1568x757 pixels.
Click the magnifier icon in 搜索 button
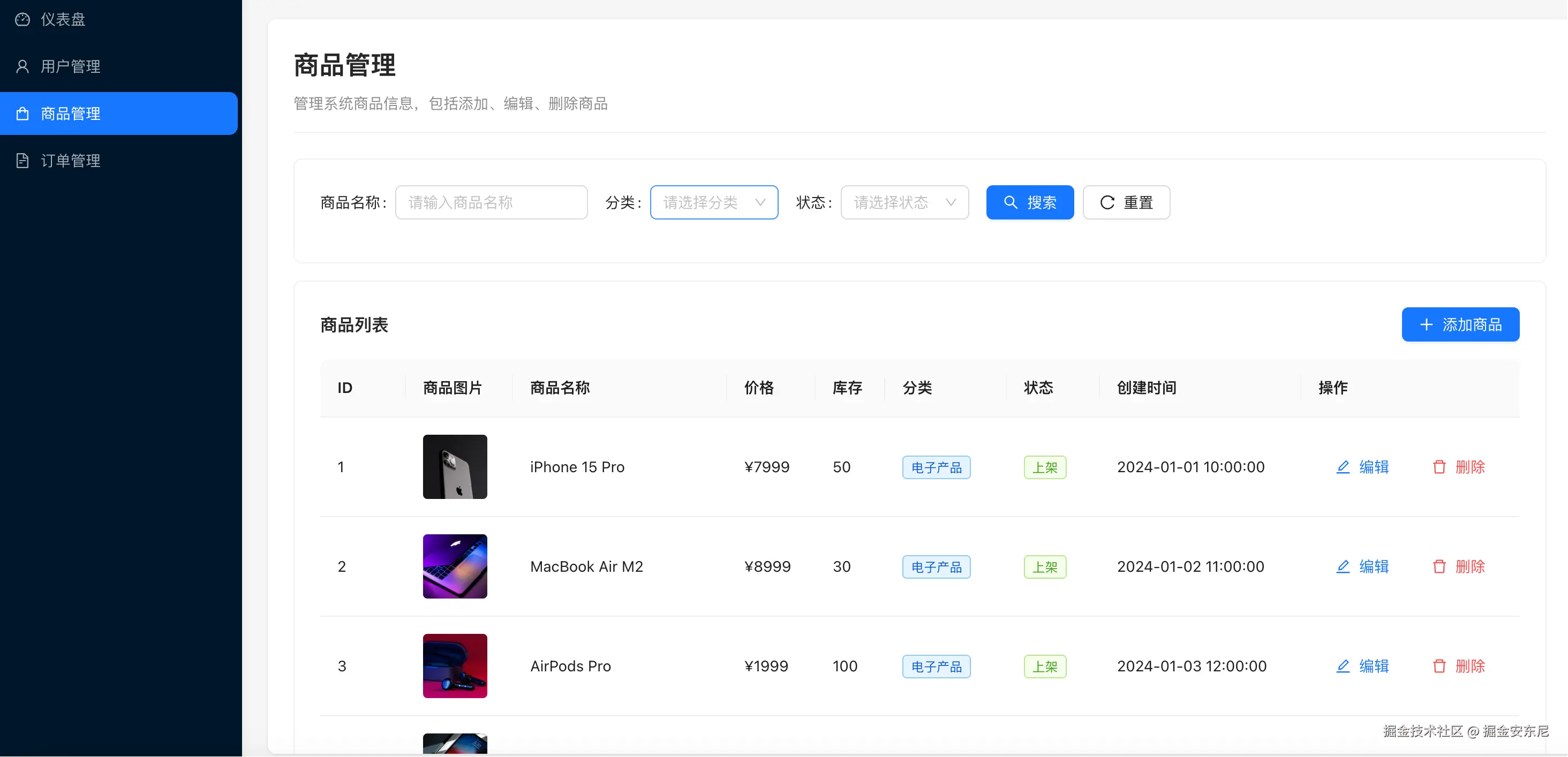point(1010,203)
